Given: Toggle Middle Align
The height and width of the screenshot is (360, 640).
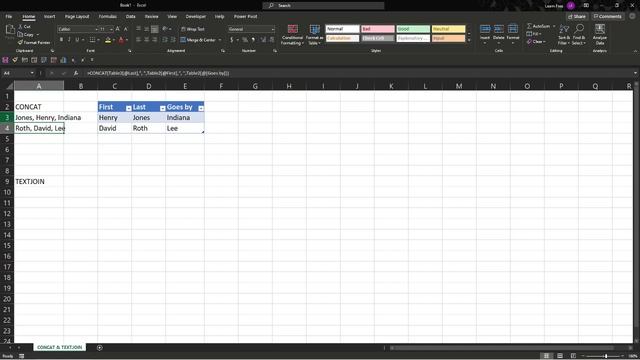Looking at the screenshot, I should coord(146,29).
